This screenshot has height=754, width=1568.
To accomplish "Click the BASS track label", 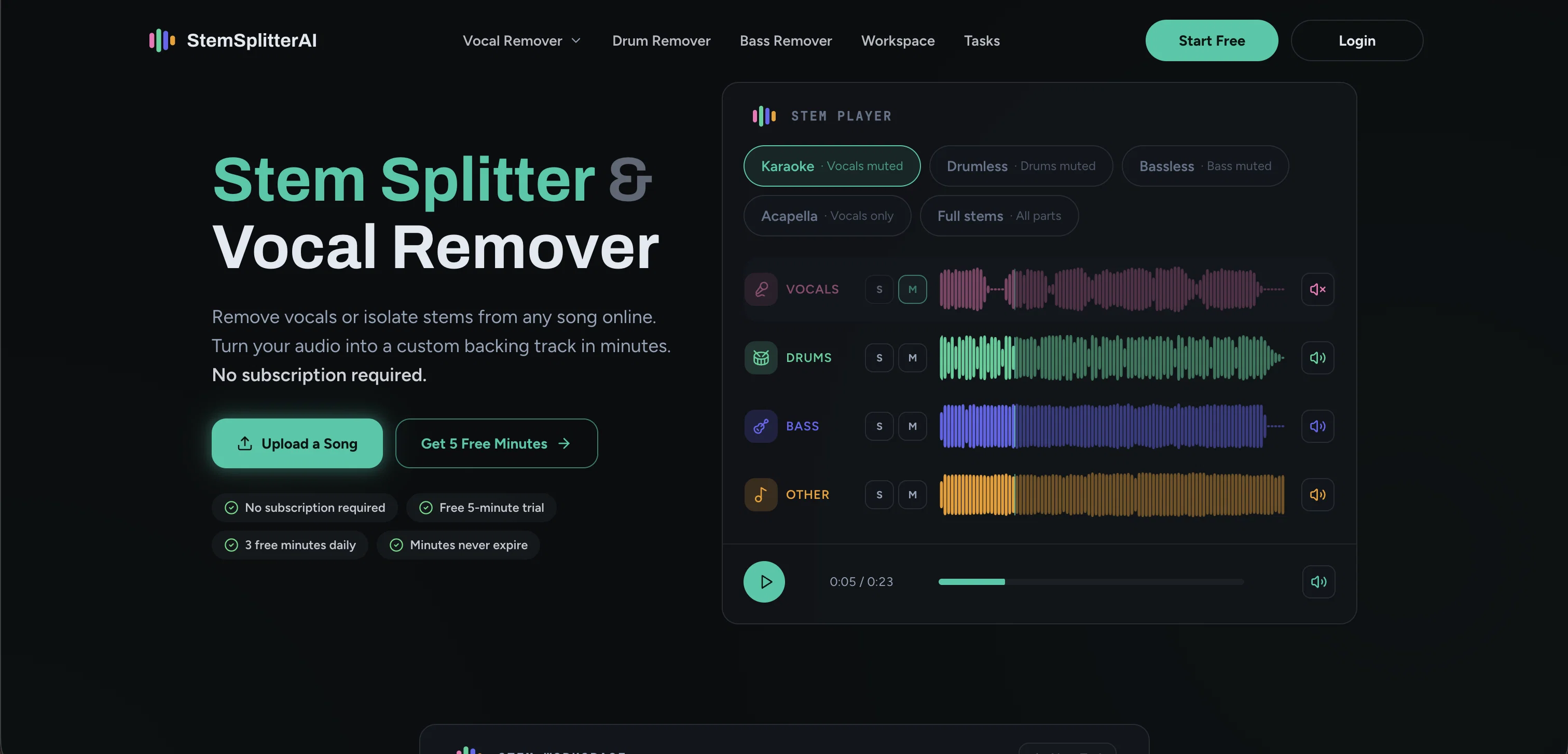I will [802, 426].
